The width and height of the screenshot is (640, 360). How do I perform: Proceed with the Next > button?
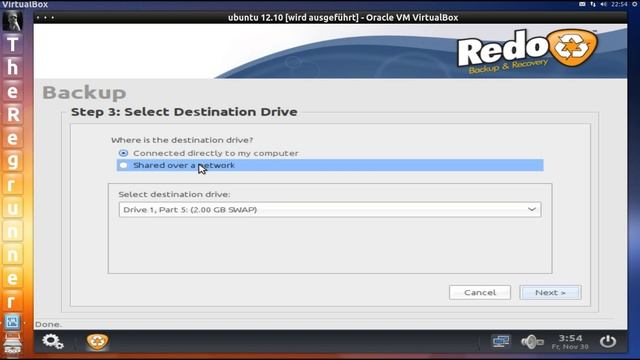tap(550, 292)
